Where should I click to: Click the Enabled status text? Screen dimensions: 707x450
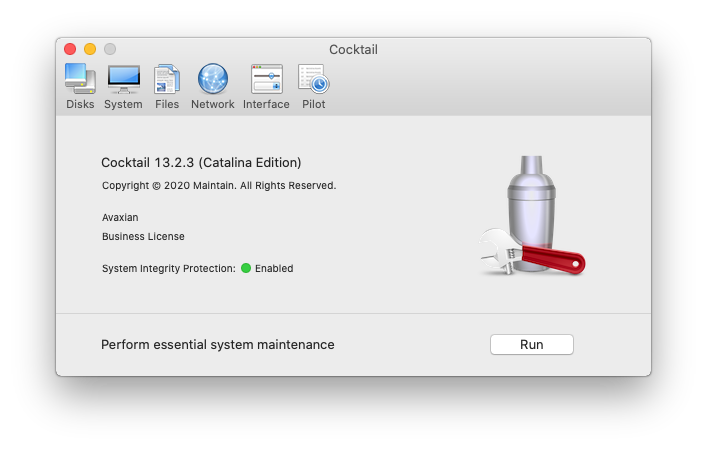point(274,268)
